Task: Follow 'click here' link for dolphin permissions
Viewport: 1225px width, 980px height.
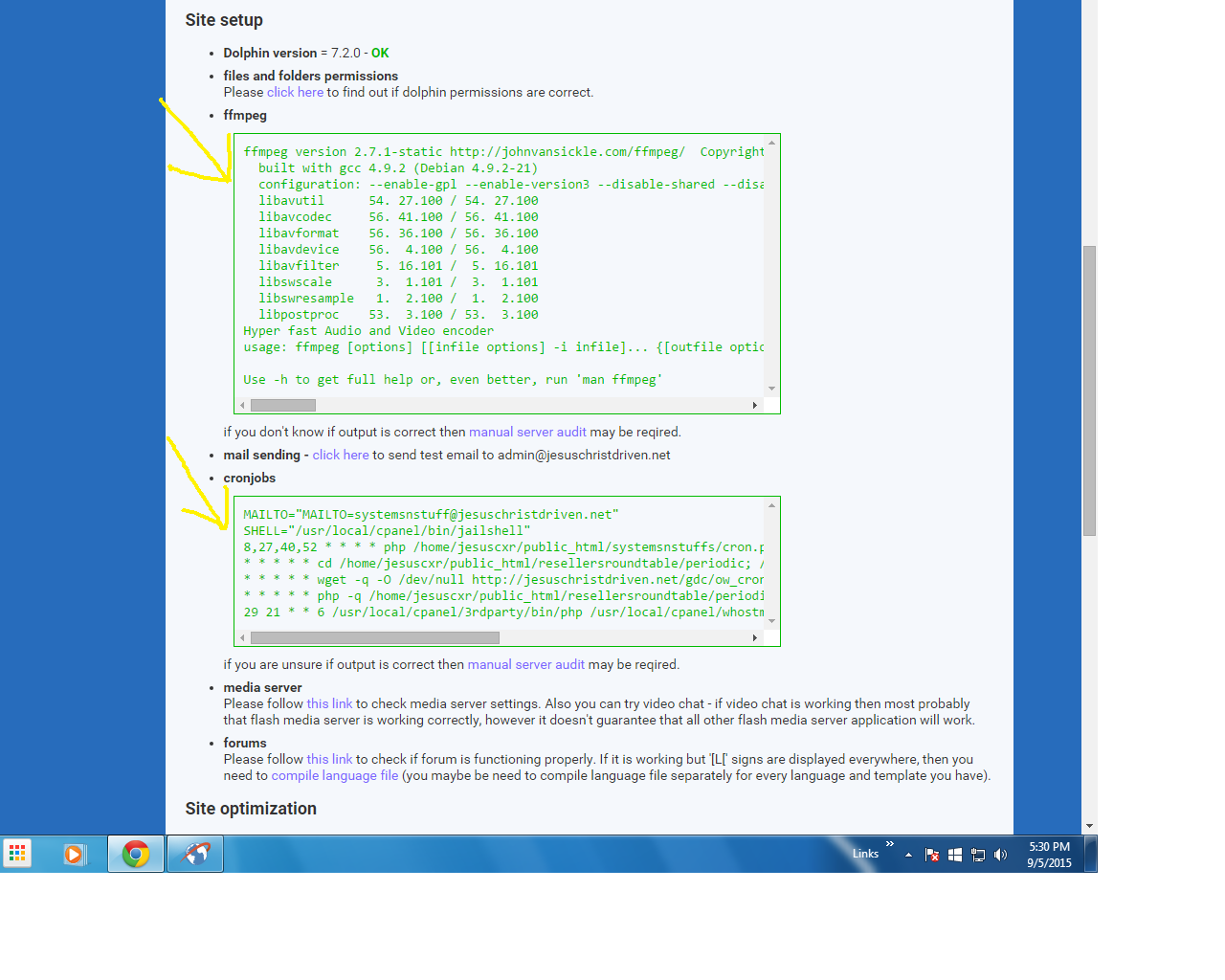Action: (295, 92)
